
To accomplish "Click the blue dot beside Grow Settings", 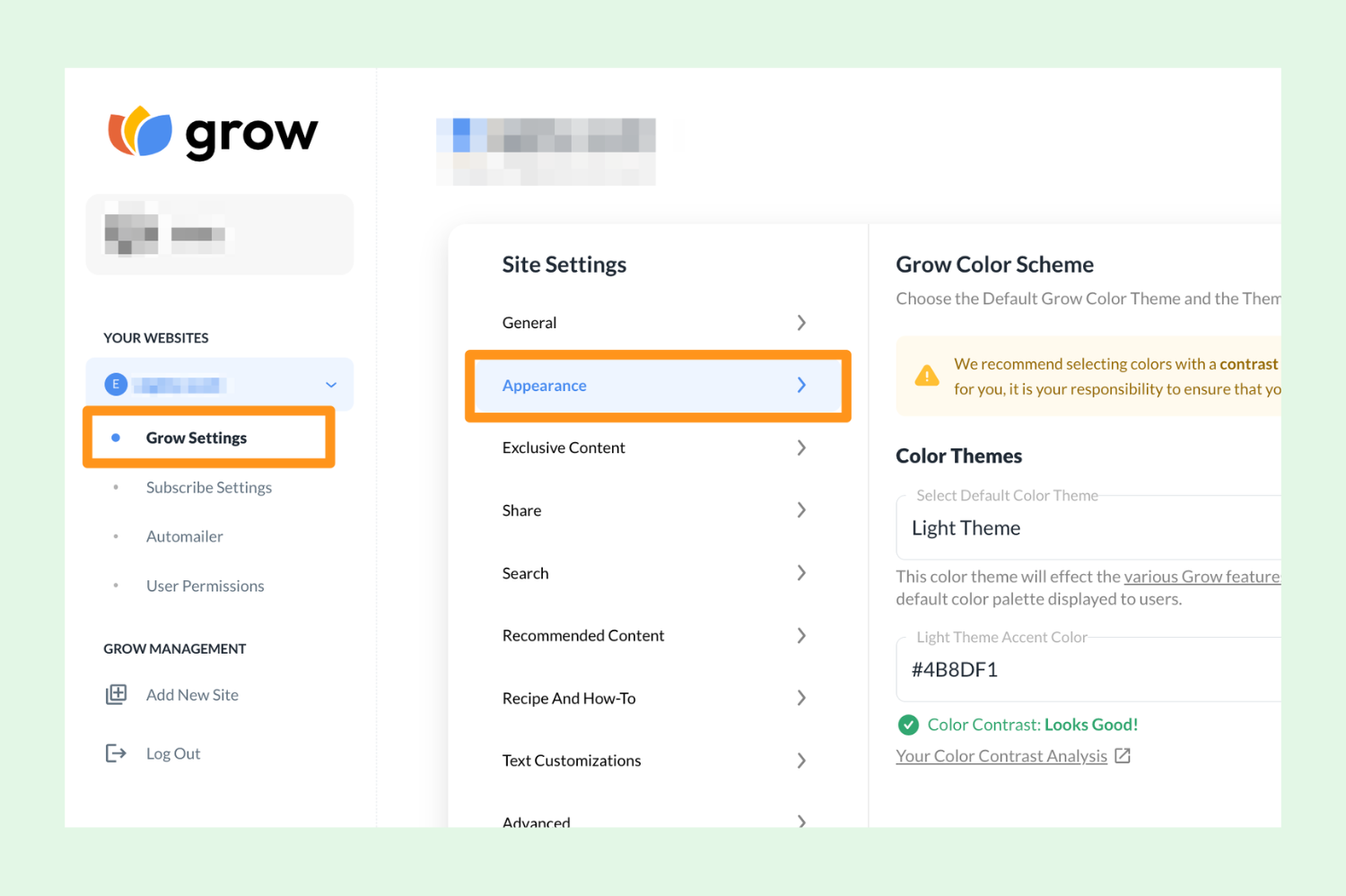I will [115, 438].
